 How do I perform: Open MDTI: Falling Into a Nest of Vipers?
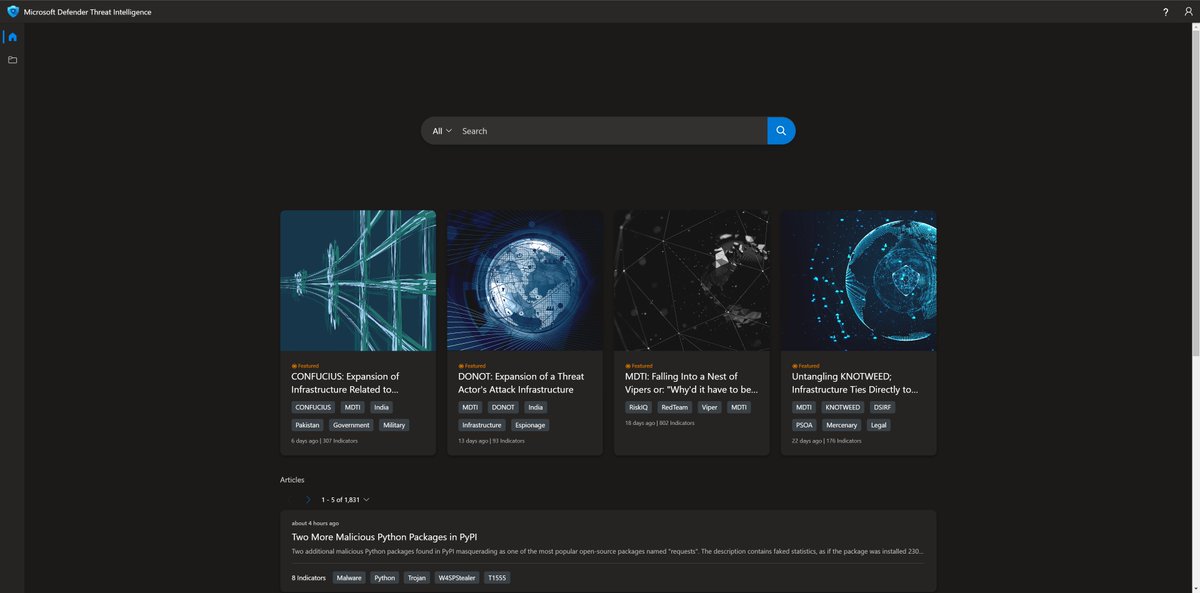coord(691,382)
